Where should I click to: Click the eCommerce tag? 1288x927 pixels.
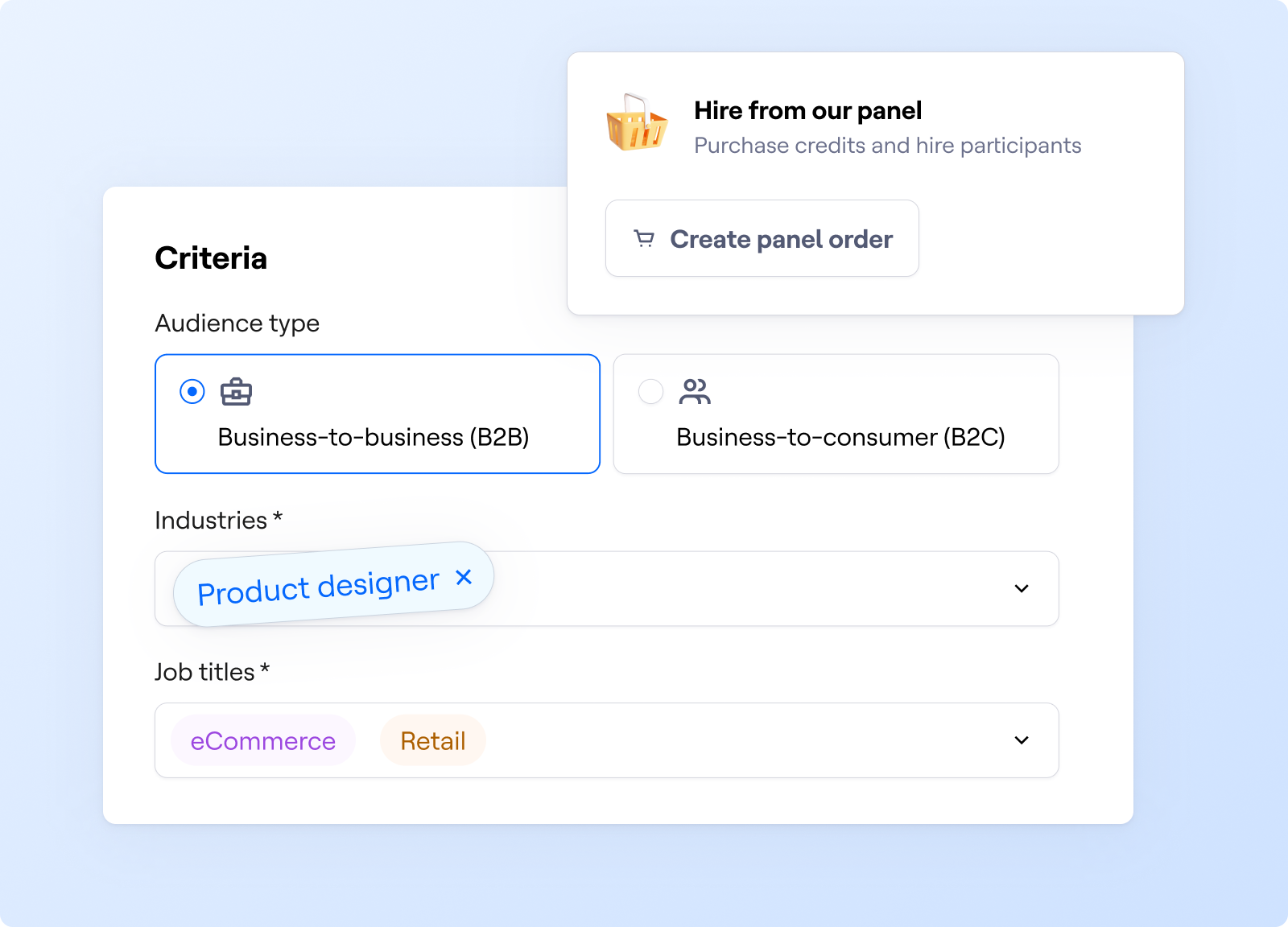[x=262, y=740]
